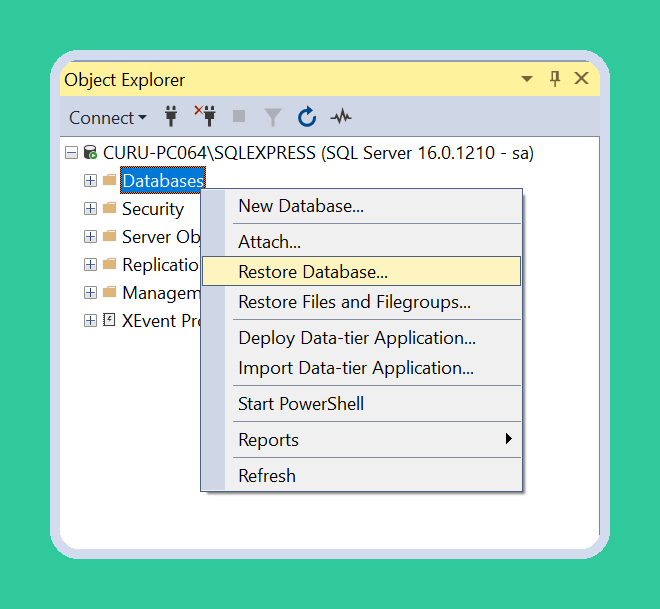
Task: Expand the XEvent Profiler node
Action: click(90, 321)
